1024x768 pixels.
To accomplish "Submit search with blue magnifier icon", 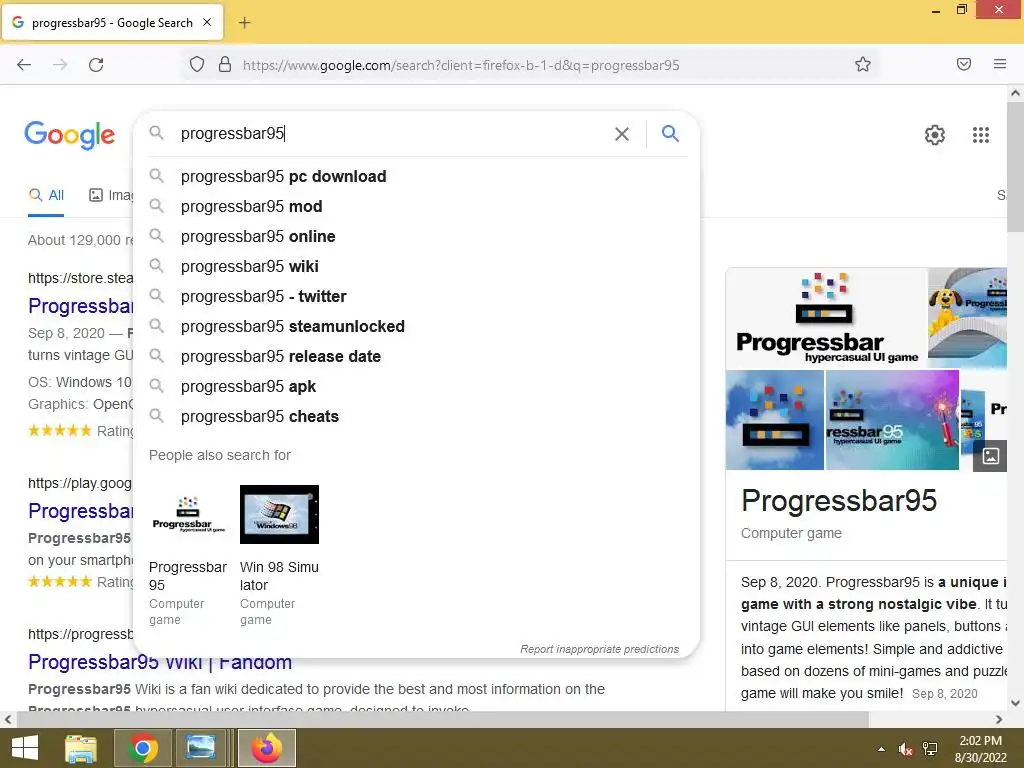I will click(x=670, y=133).
